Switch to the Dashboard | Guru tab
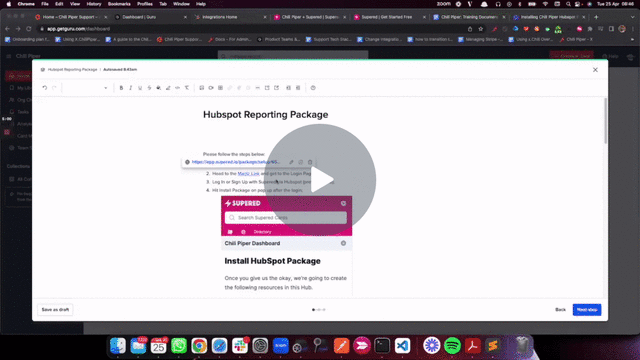Screen dimensions: 640x360 pyautogui.click(x=151, y=17)
